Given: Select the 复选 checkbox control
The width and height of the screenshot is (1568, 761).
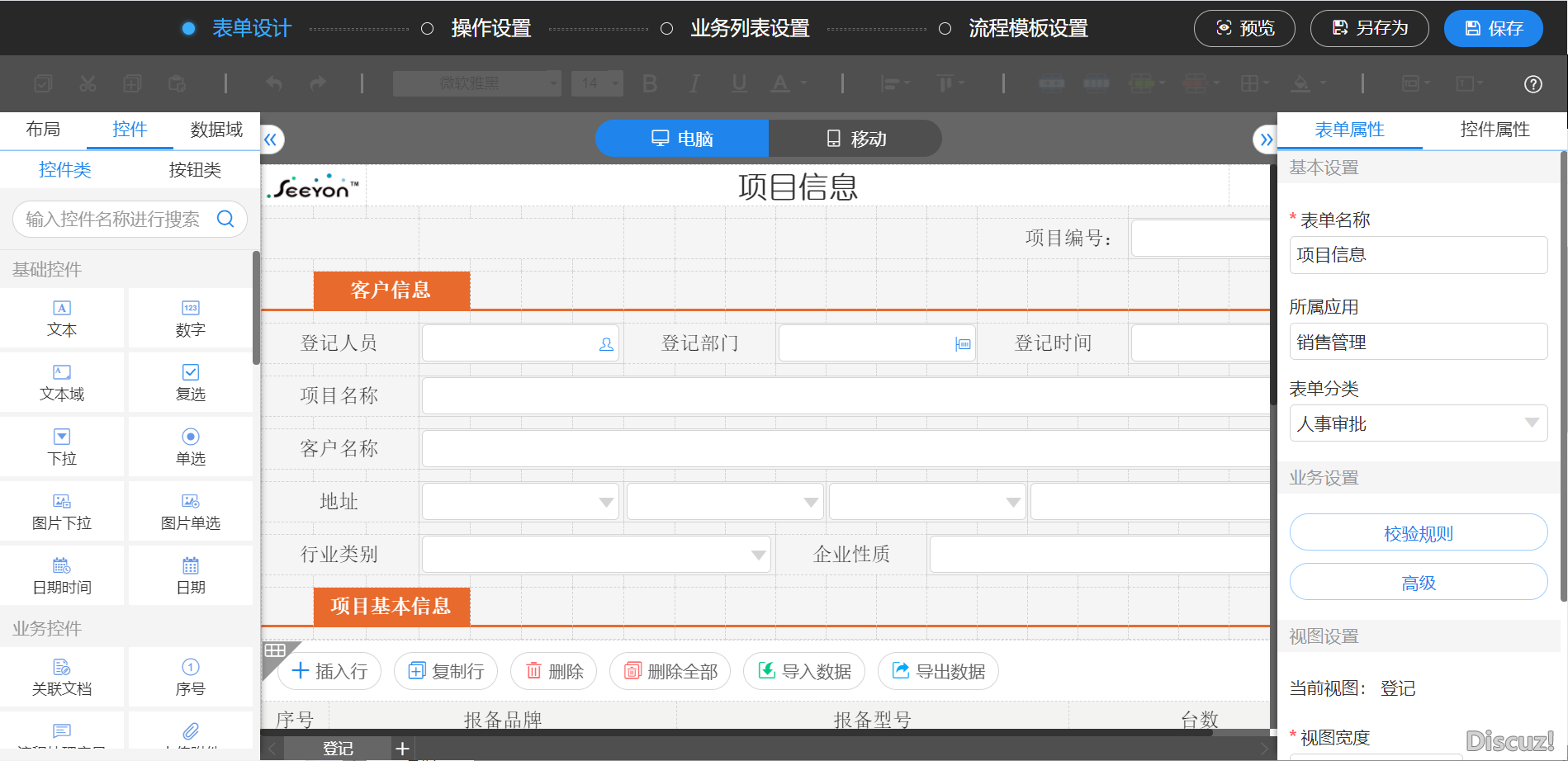Looking at the screenshot, I should 191,383.
